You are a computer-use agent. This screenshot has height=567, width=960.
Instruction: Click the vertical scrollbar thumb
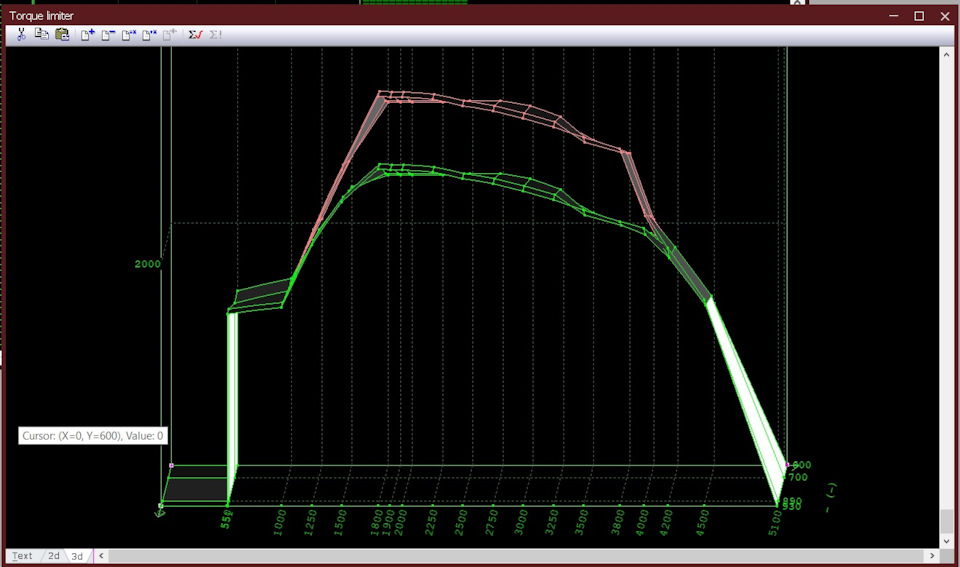click(x=947, y=521)
